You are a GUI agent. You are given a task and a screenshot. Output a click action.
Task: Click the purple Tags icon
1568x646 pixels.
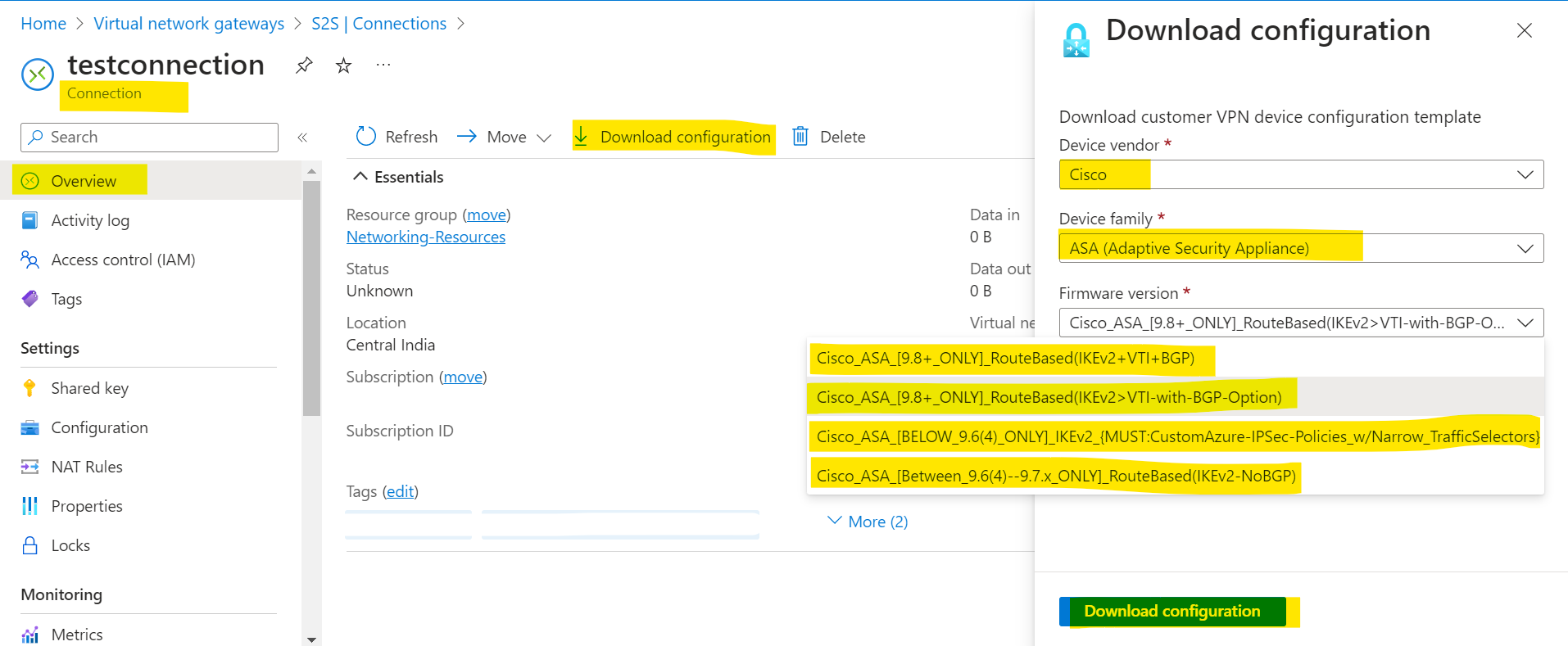coord(29,299)
